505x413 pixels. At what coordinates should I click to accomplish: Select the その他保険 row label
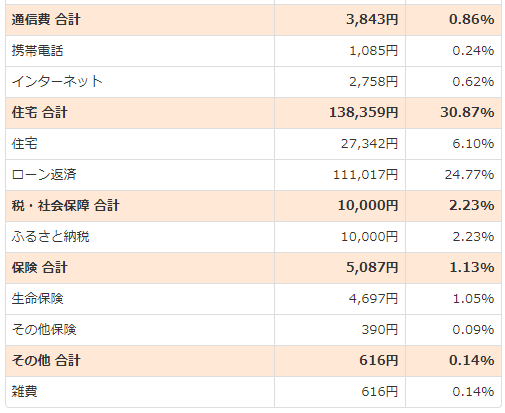44,330
